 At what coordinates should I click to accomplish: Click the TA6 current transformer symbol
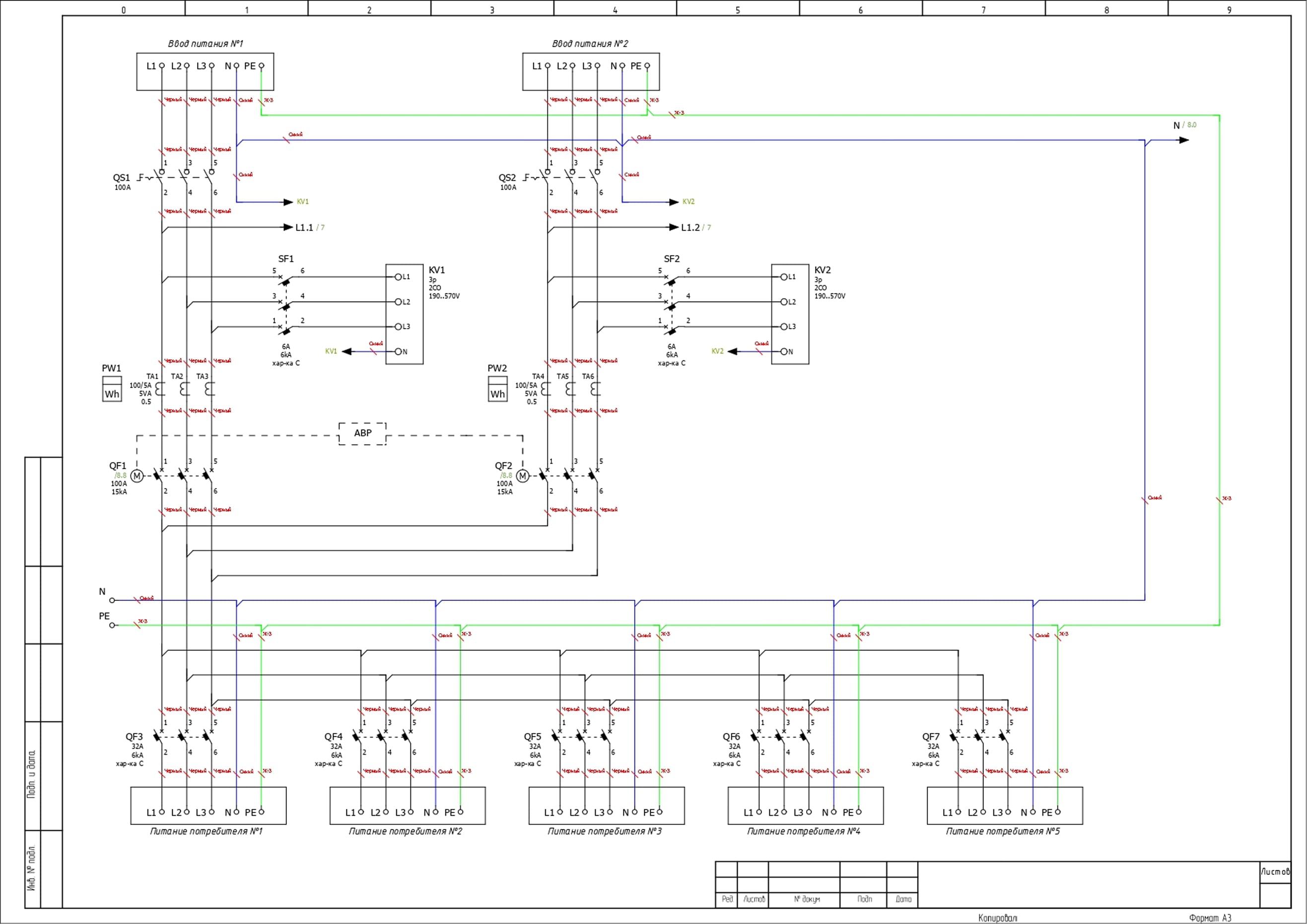[596, 389]
